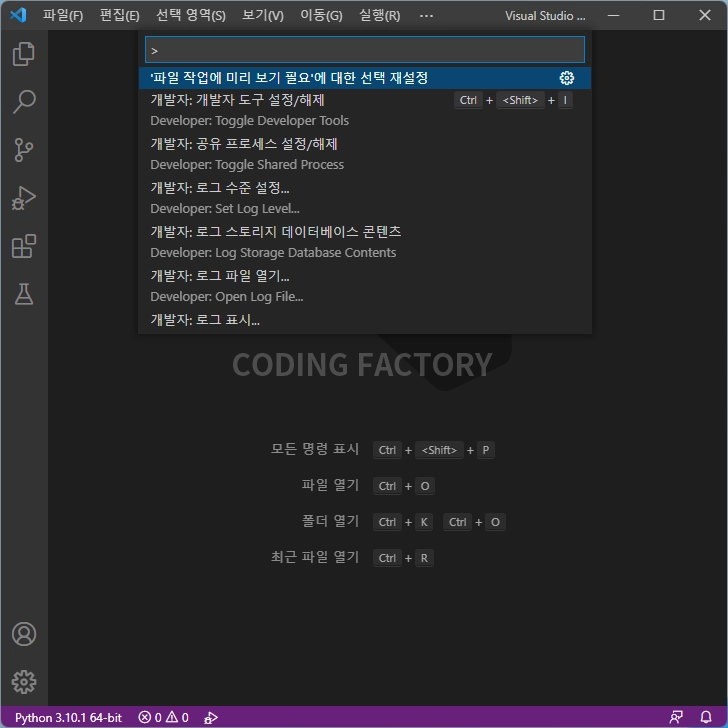Click the feedback icon in status bar
Viewport: 728px width, 728px height.
(x=676, y=718)
